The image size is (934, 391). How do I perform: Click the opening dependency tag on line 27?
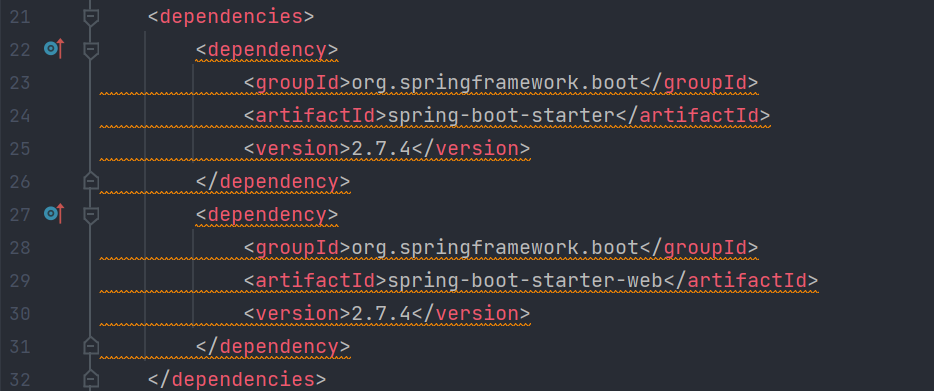[x=267, y=214]
